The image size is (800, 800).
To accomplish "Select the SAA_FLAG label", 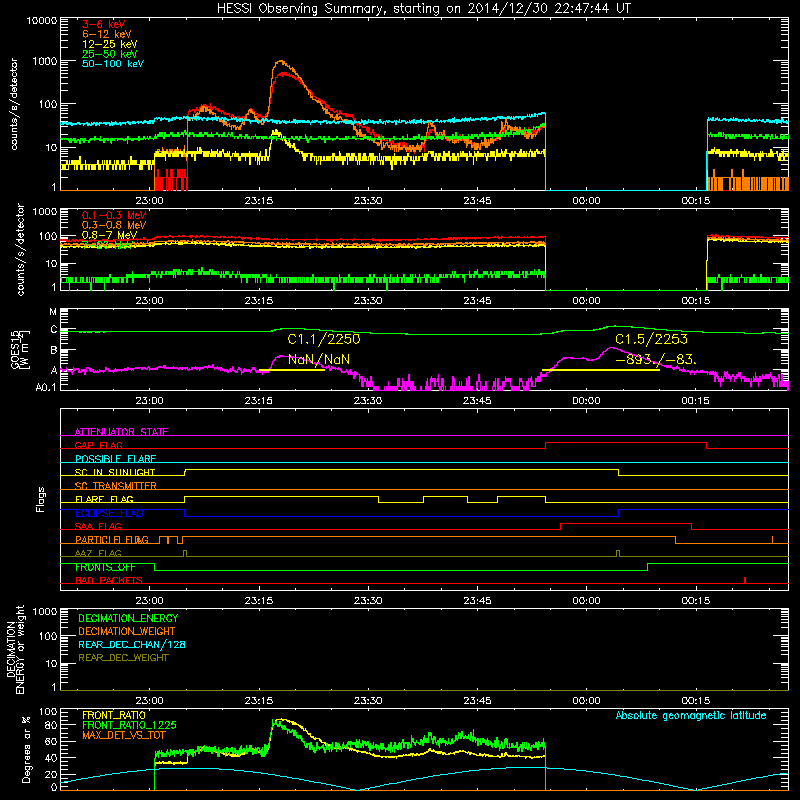I will click(98, 526).
